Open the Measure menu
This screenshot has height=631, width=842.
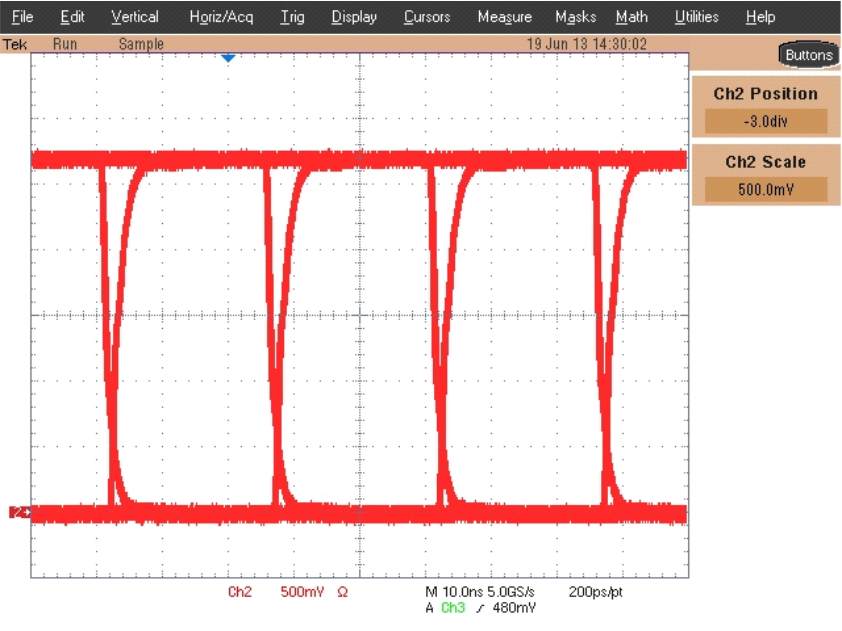(x=504, y=16)
